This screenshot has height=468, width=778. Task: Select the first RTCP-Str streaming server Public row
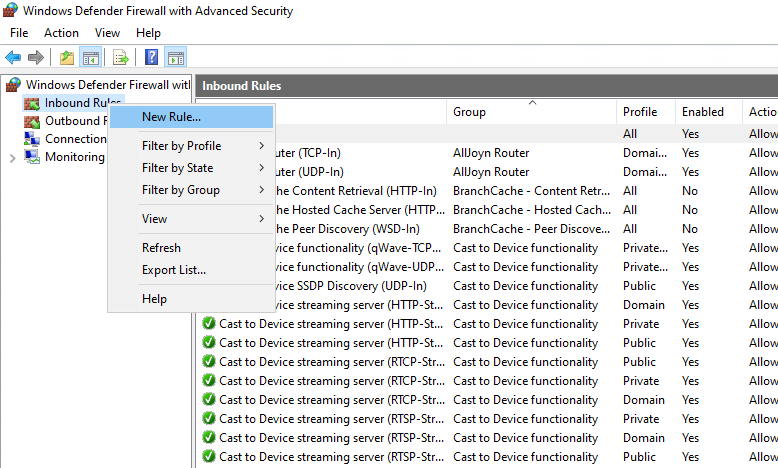point(486,362)
